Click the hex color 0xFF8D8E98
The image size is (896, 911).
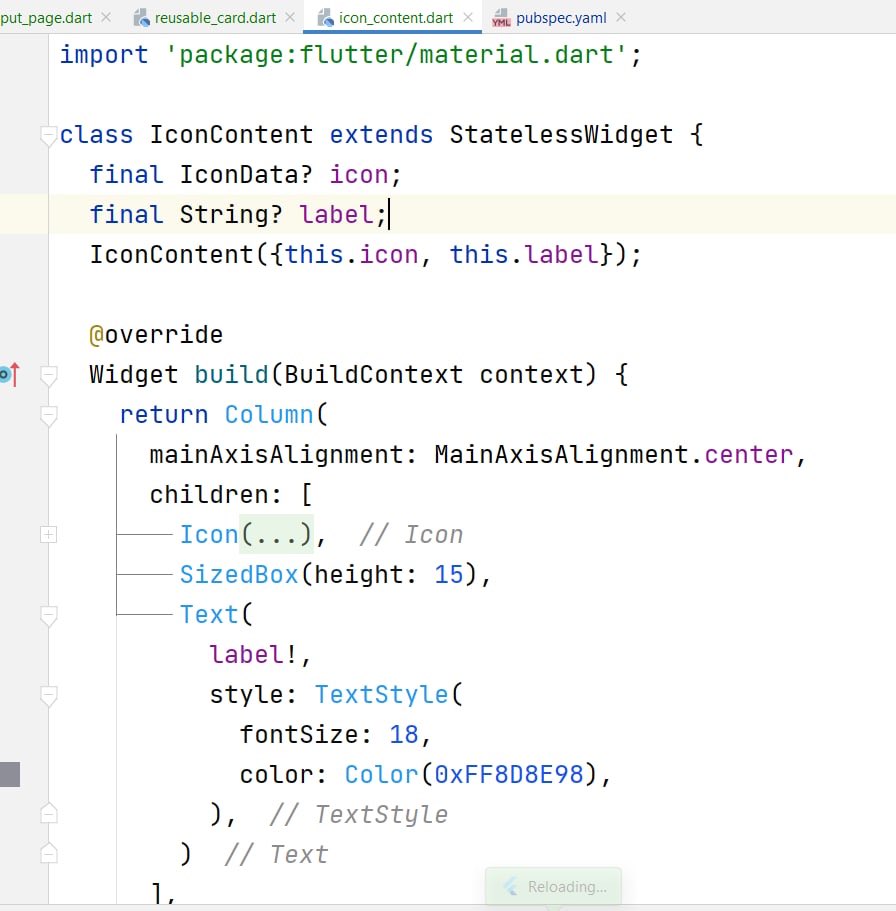coord(508,775)
